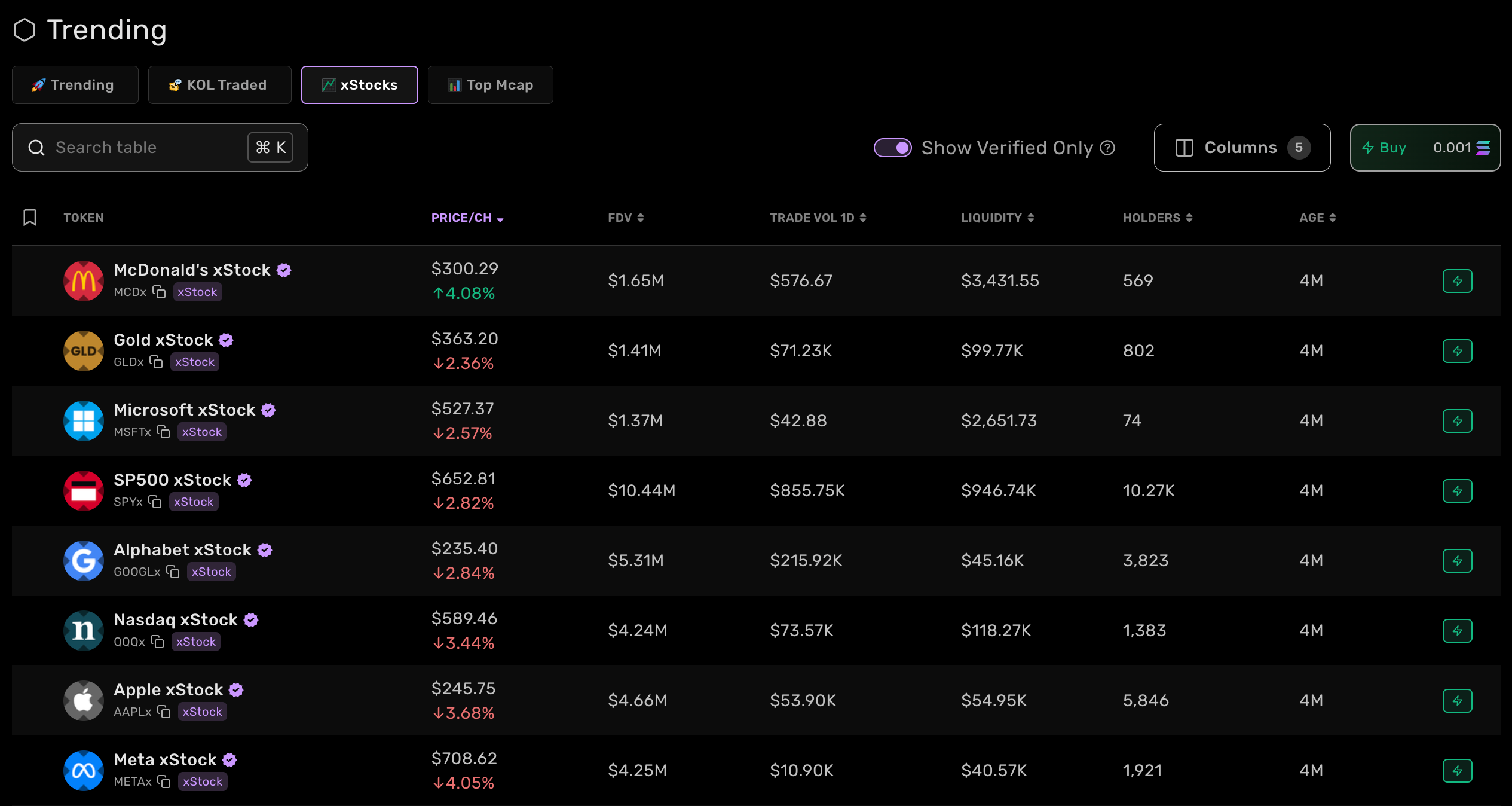
Task: Quick buy Meta xStock via lightning icon
Action: (1457, 771)
